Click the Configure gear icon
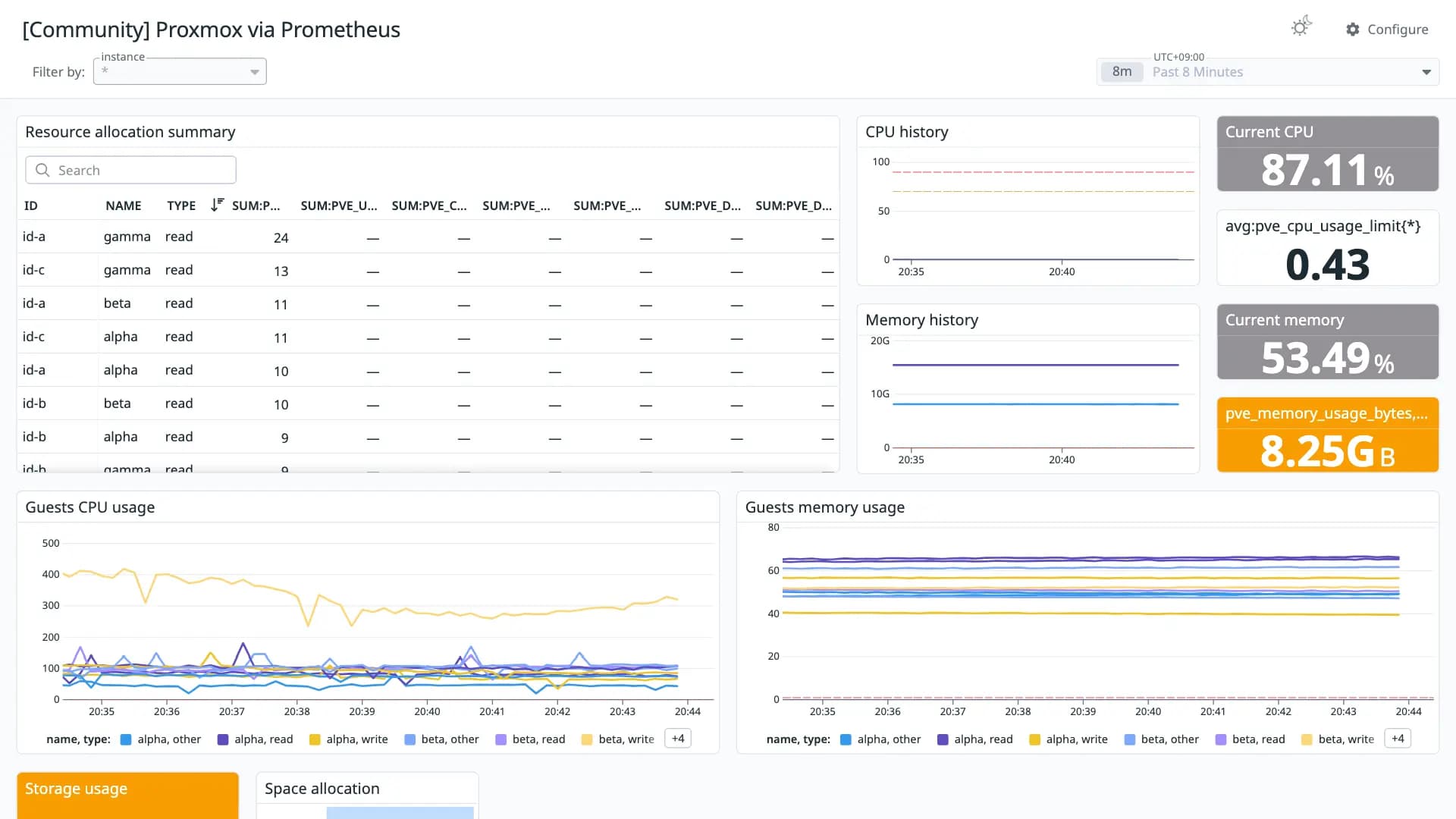The height and width of the screenshot is (819, 1456). pos(1353,29)
